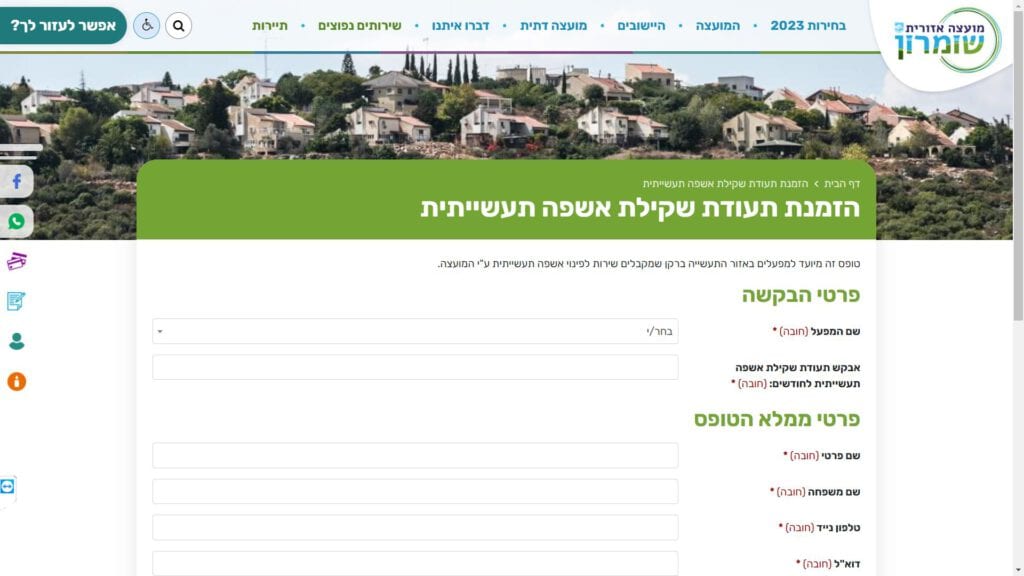This screenshot has height=576, width=1024.
Task: Open the בחירות 2023 menu item
Action: 807,26
